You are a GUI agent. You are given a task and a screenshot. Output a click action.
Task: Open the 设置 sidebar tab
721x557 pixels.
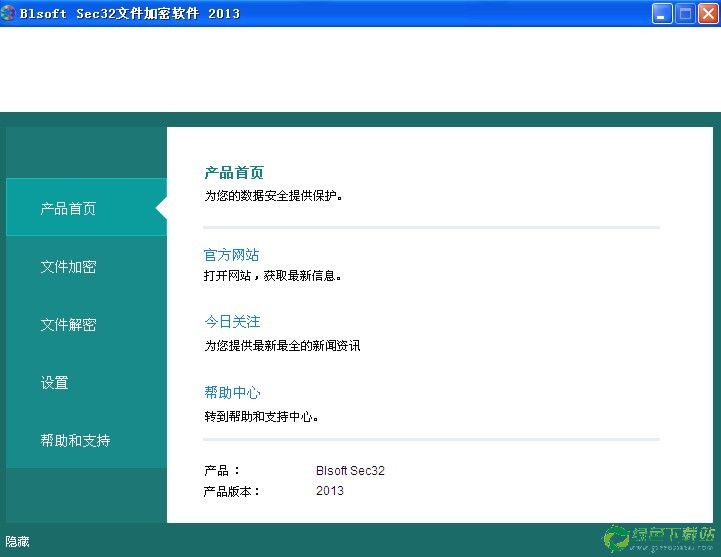pos(54,383)
